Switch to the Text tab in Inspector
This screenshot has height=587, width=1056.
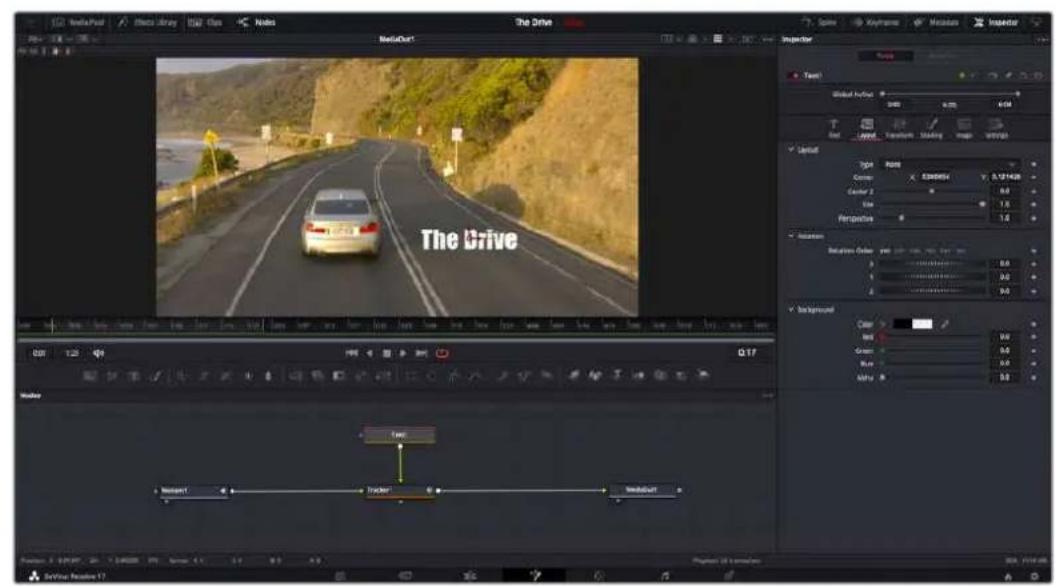tap(834, 128)
